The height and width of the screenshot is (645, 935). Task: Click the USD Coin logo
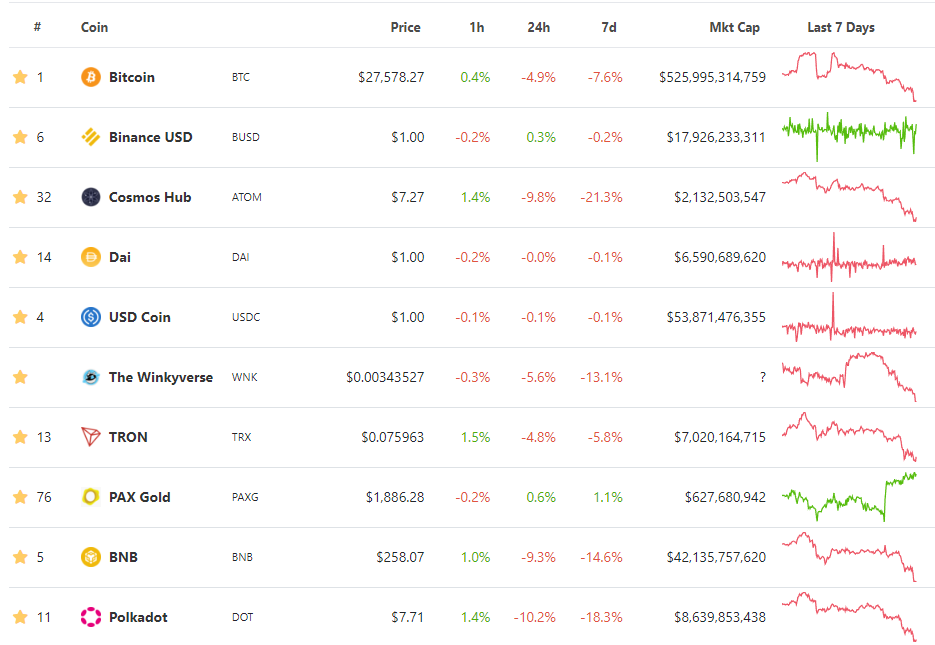click(91, 317)
